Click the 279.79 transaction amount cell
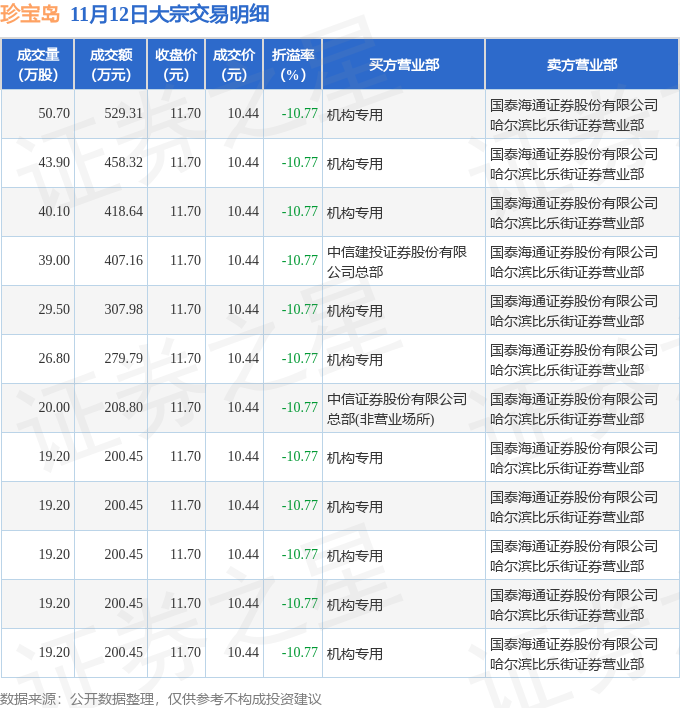 coord(123,359)
